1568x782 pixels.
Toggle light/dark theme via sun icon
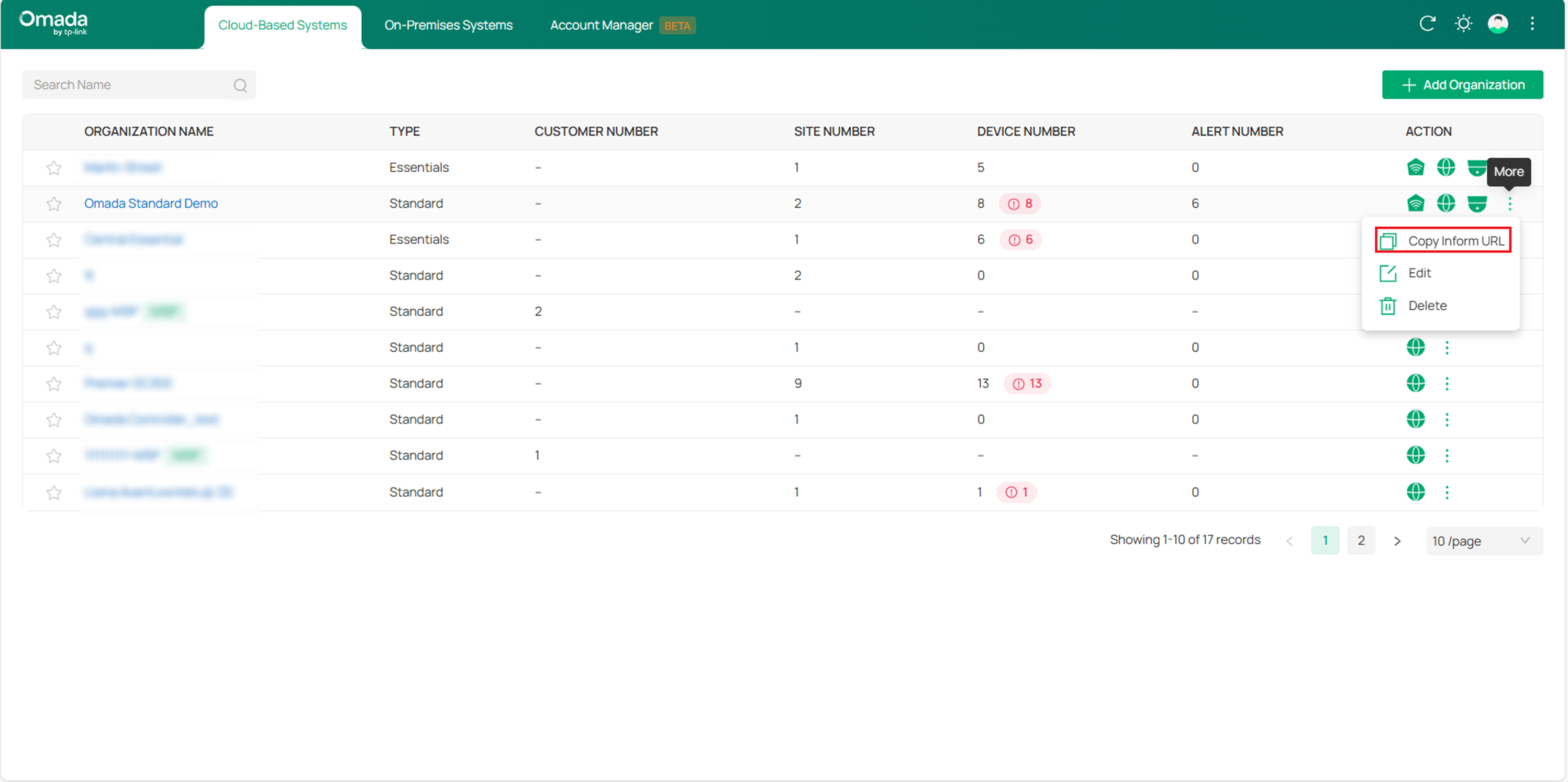[x=1463, y=24]
